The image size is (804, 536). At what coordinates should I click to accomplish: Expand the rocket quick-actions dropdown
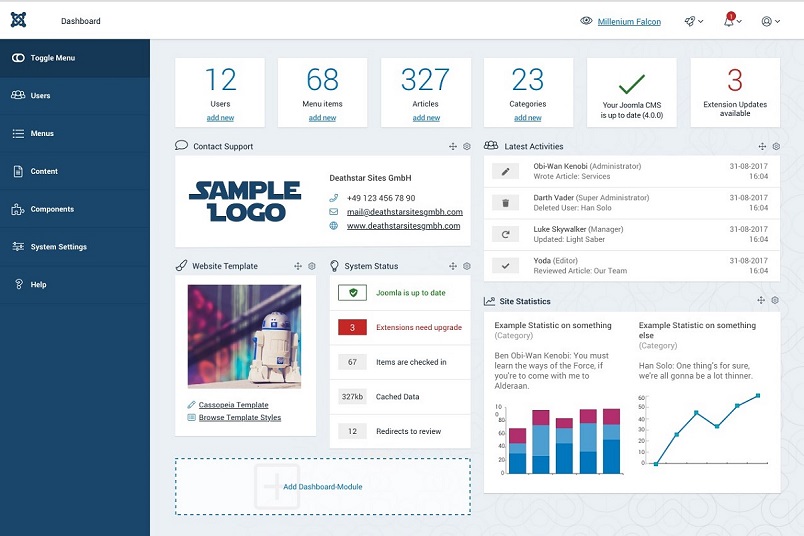pyautogui.click(x=693, y=21)
